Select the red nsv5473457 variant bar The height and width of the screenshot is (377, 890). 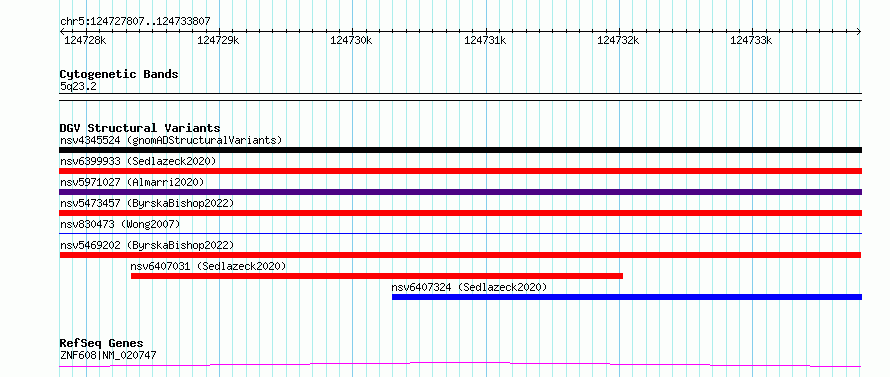460,213
